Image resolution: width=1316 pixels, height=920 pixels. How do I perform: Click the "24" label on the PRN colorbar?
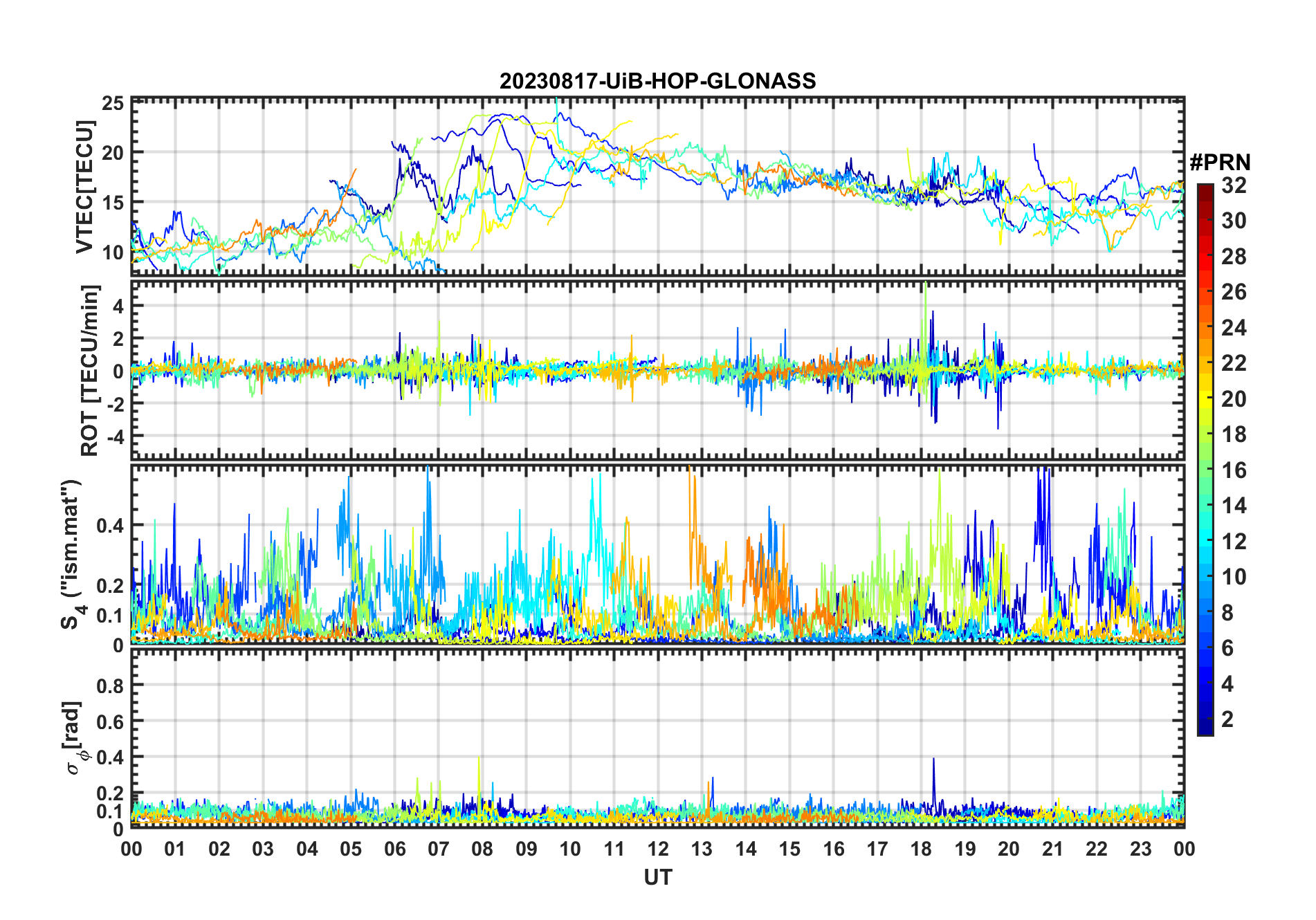(x=1234, y=328)
